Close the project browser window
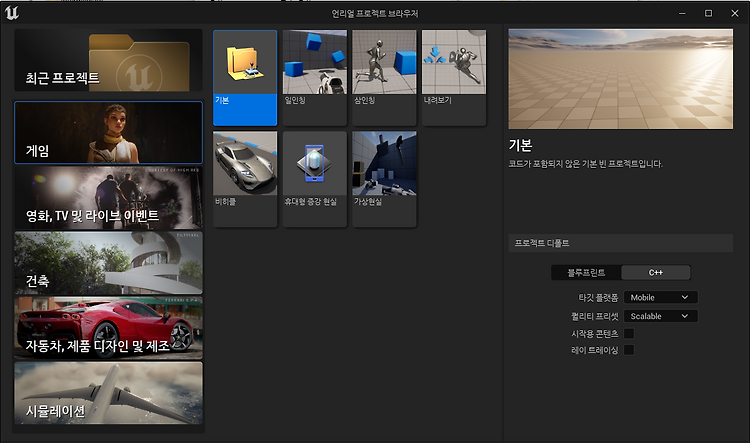 [735, 13]
